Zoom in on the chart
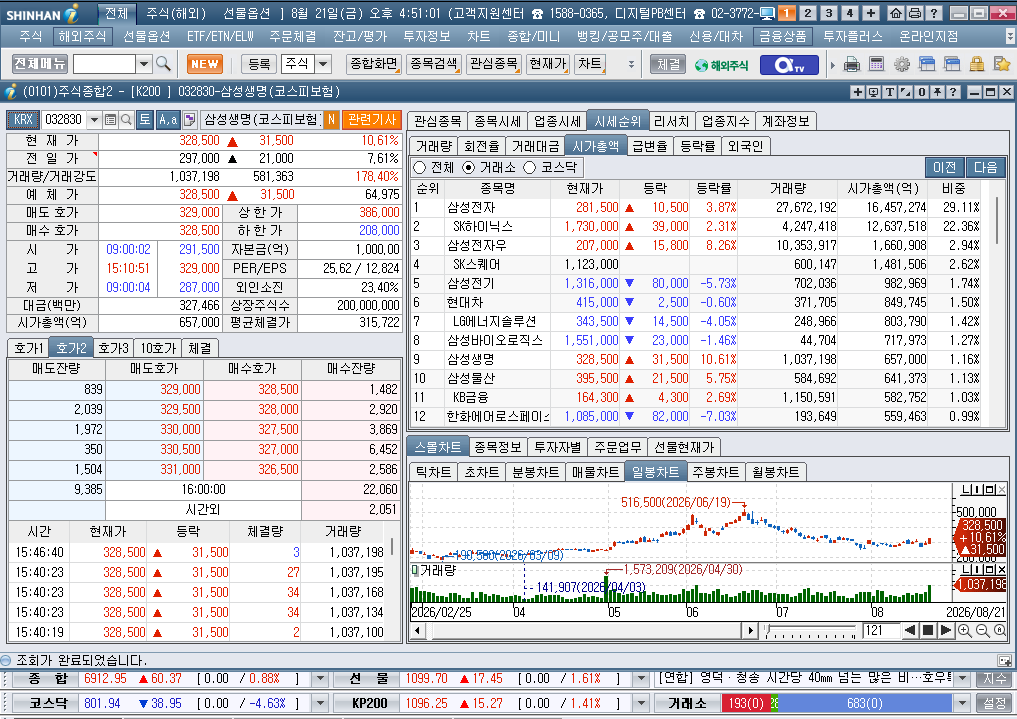 point(964,630)
